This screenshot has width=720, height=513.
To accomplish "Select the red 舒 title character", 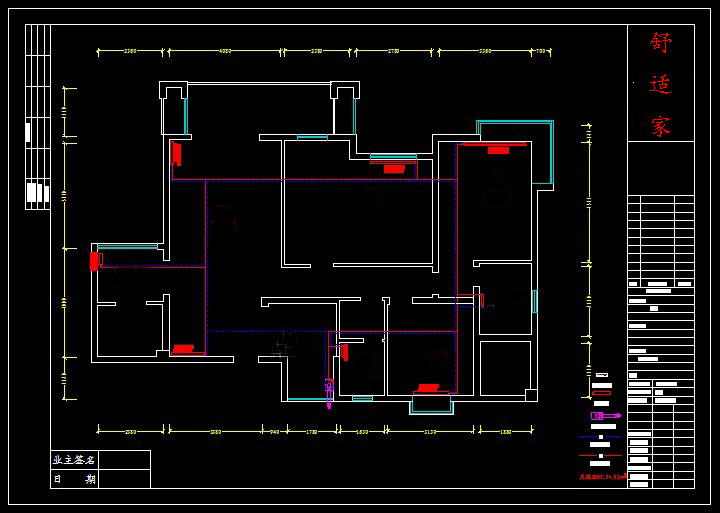I will [x=660, y=43].
